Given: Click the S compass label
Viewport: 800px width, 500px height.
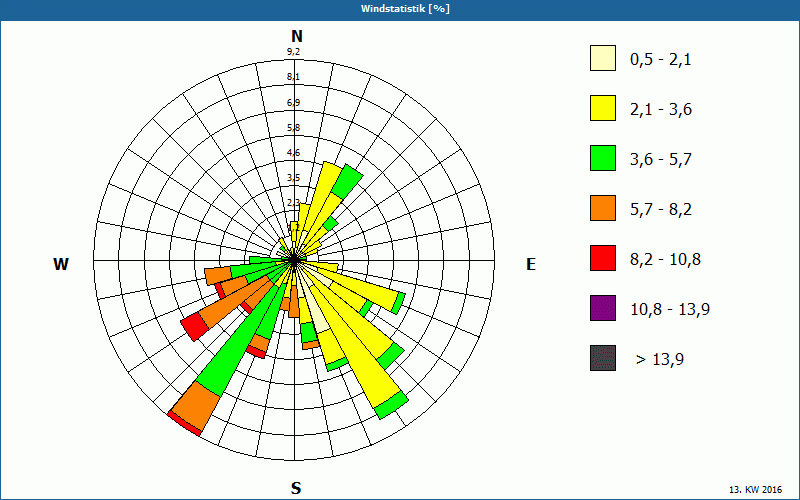Looking at the screenshot, I should click(x=296, y=489).
